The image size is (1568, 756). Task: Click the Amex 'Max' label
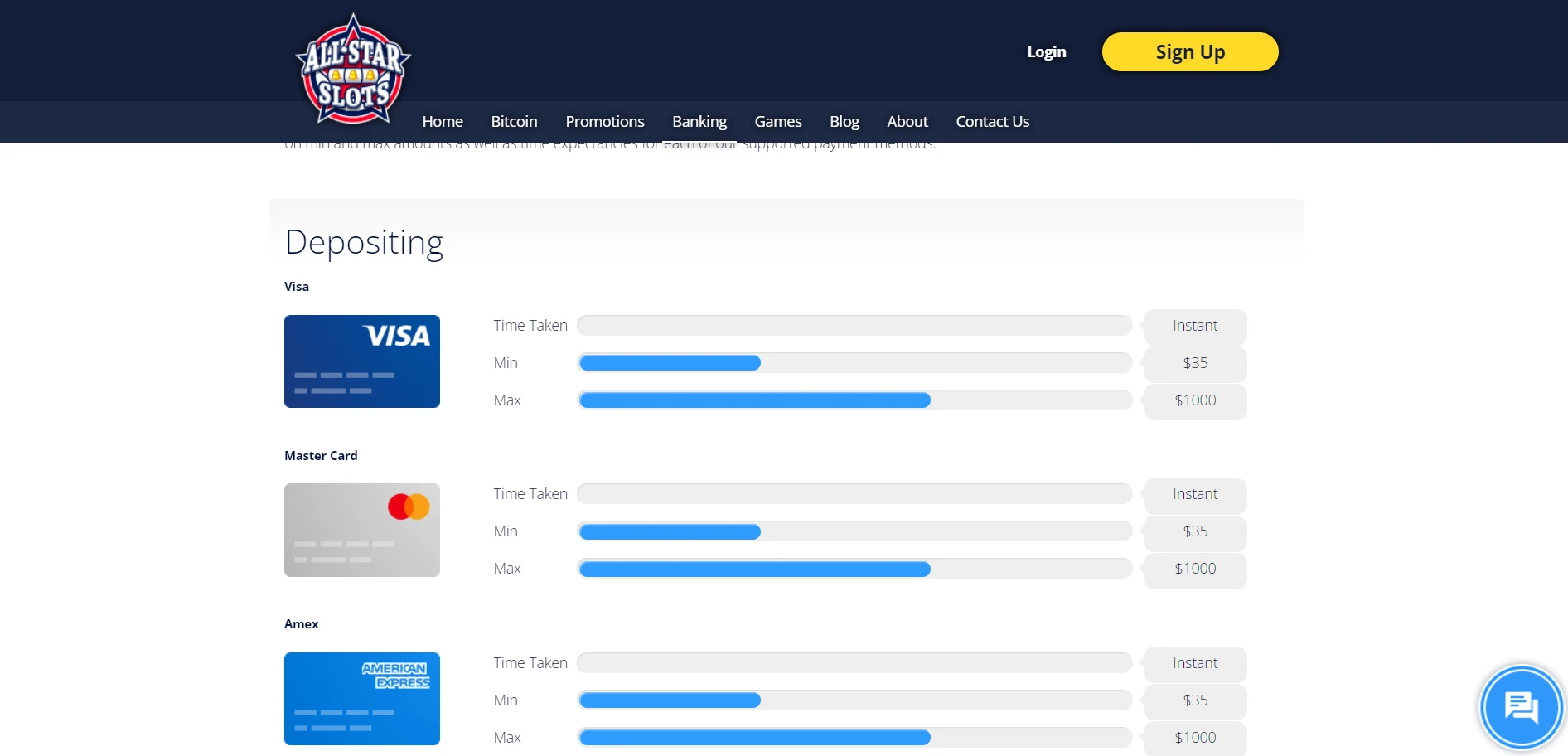507,738
